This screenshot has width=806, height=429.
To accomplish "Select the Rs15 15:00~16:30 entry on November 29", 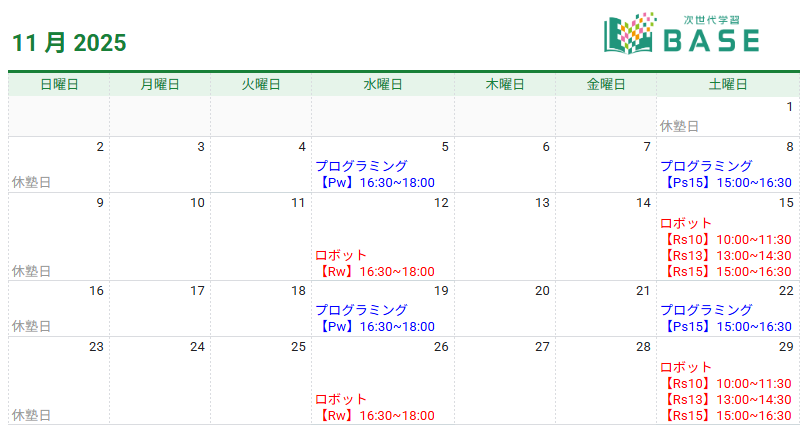I will [x=726, y=415].
